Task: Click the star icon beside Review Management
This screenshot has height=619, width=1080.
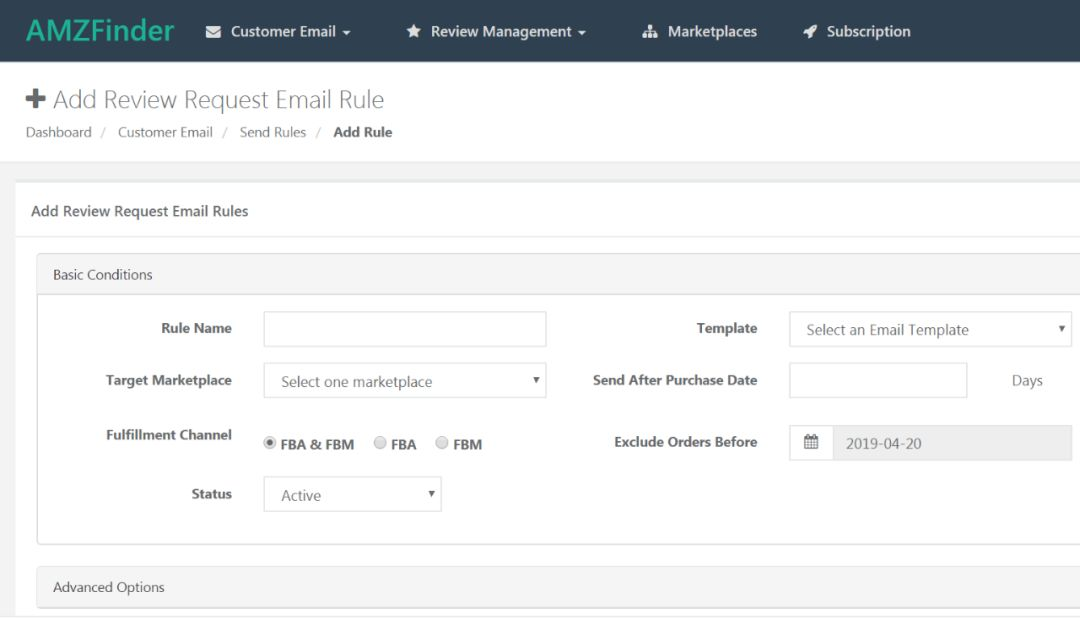Action: pyautogui.click(x=413, y=32)
